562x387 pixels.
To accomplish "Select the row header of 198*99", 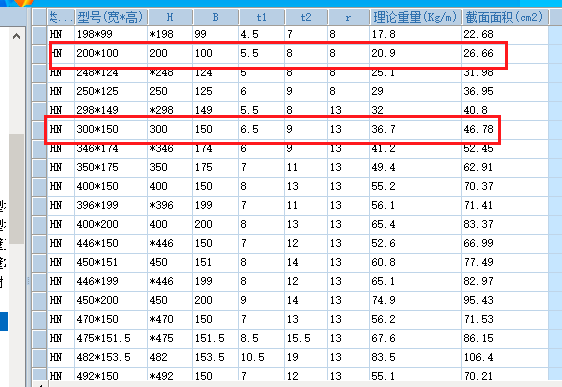I will (x=39, y=34).
